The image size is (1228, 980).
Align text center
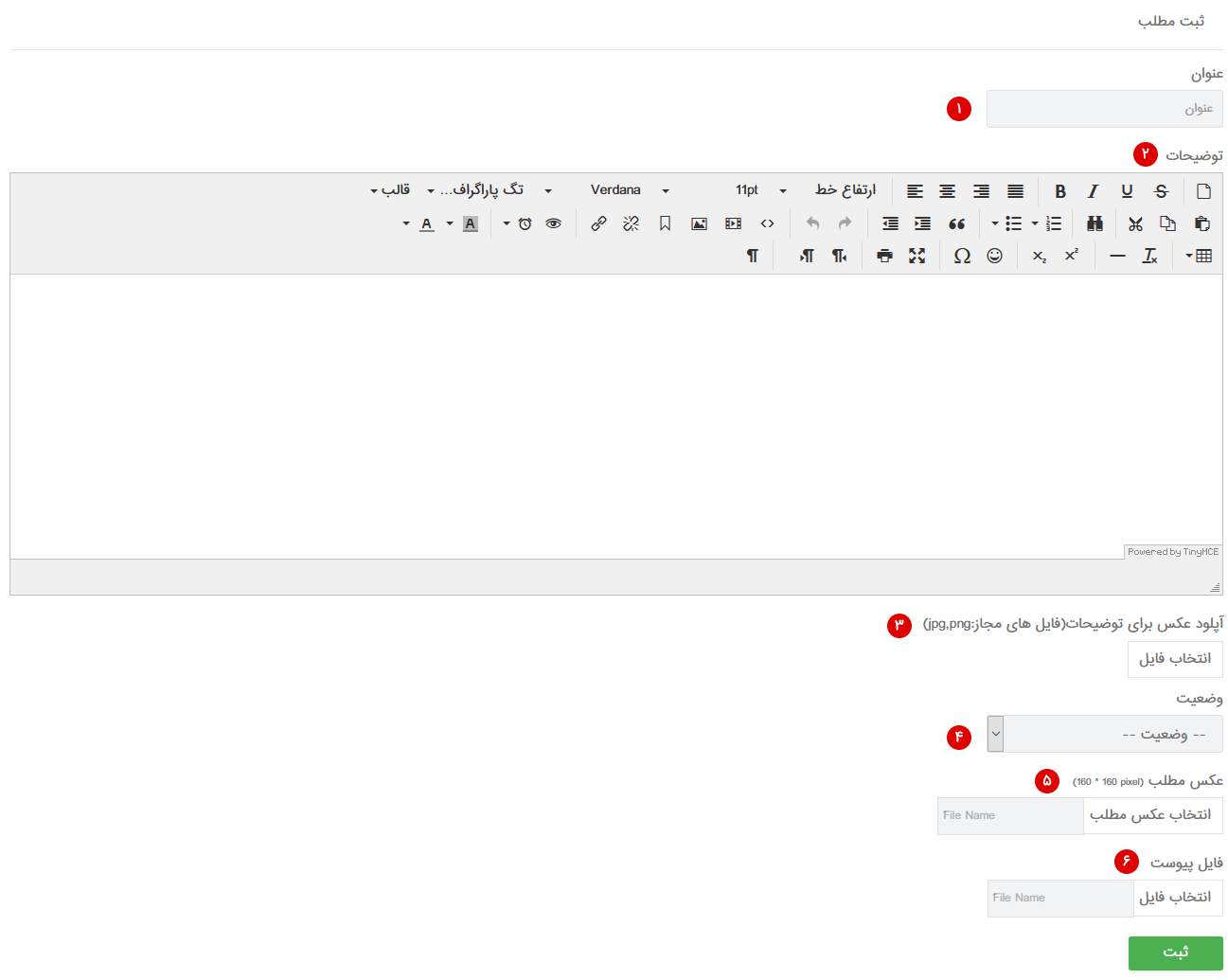tap(947, 191)
